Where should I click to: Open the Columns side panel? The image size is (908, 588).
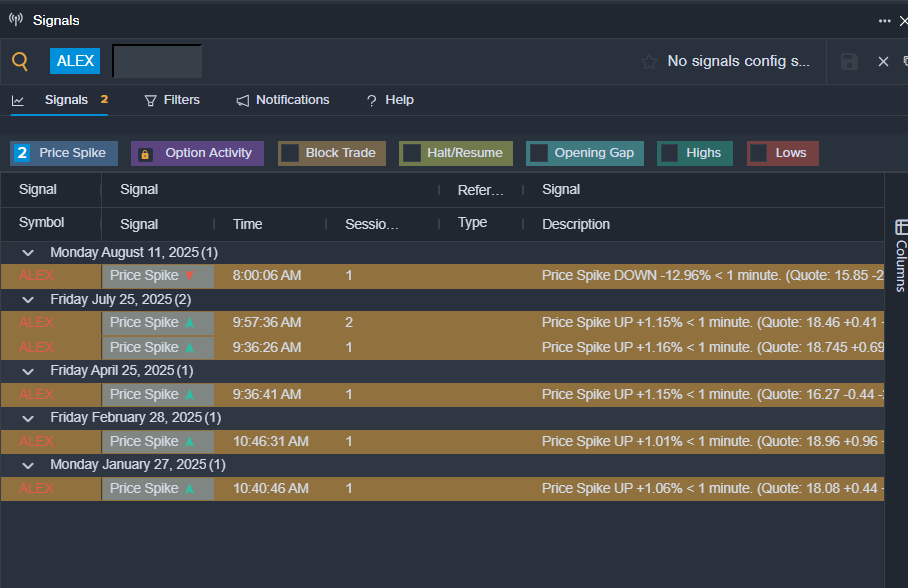(x=900, y=254)
